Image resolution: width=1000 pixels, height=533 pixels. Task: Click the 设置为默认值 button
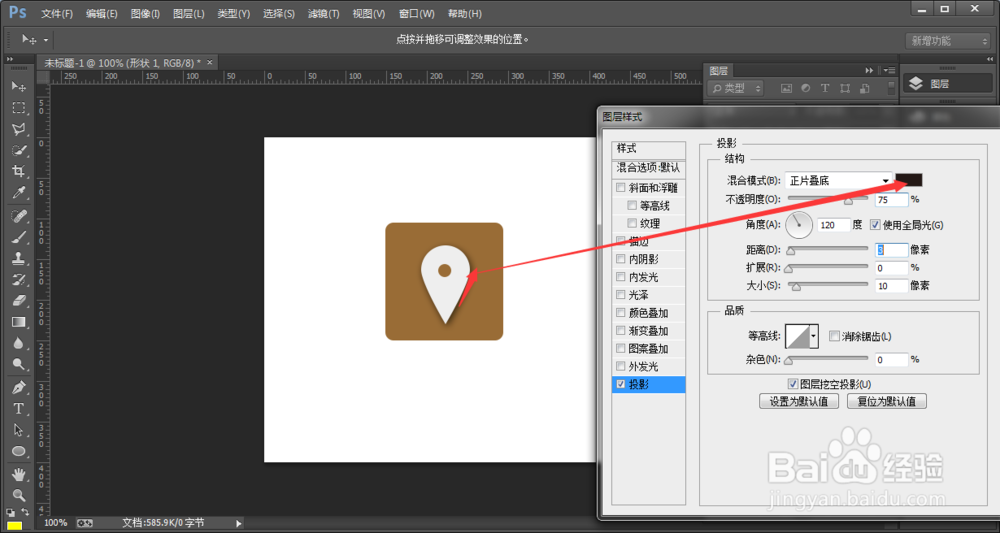(x=798, y=402)
